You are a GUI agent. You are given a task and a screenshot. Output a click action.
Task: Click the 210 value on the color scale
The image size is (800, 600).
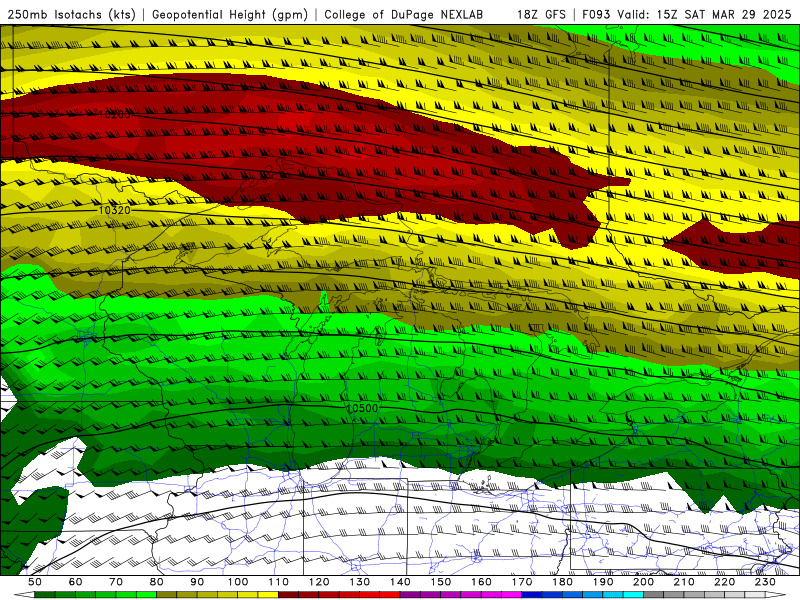point(684,582)
